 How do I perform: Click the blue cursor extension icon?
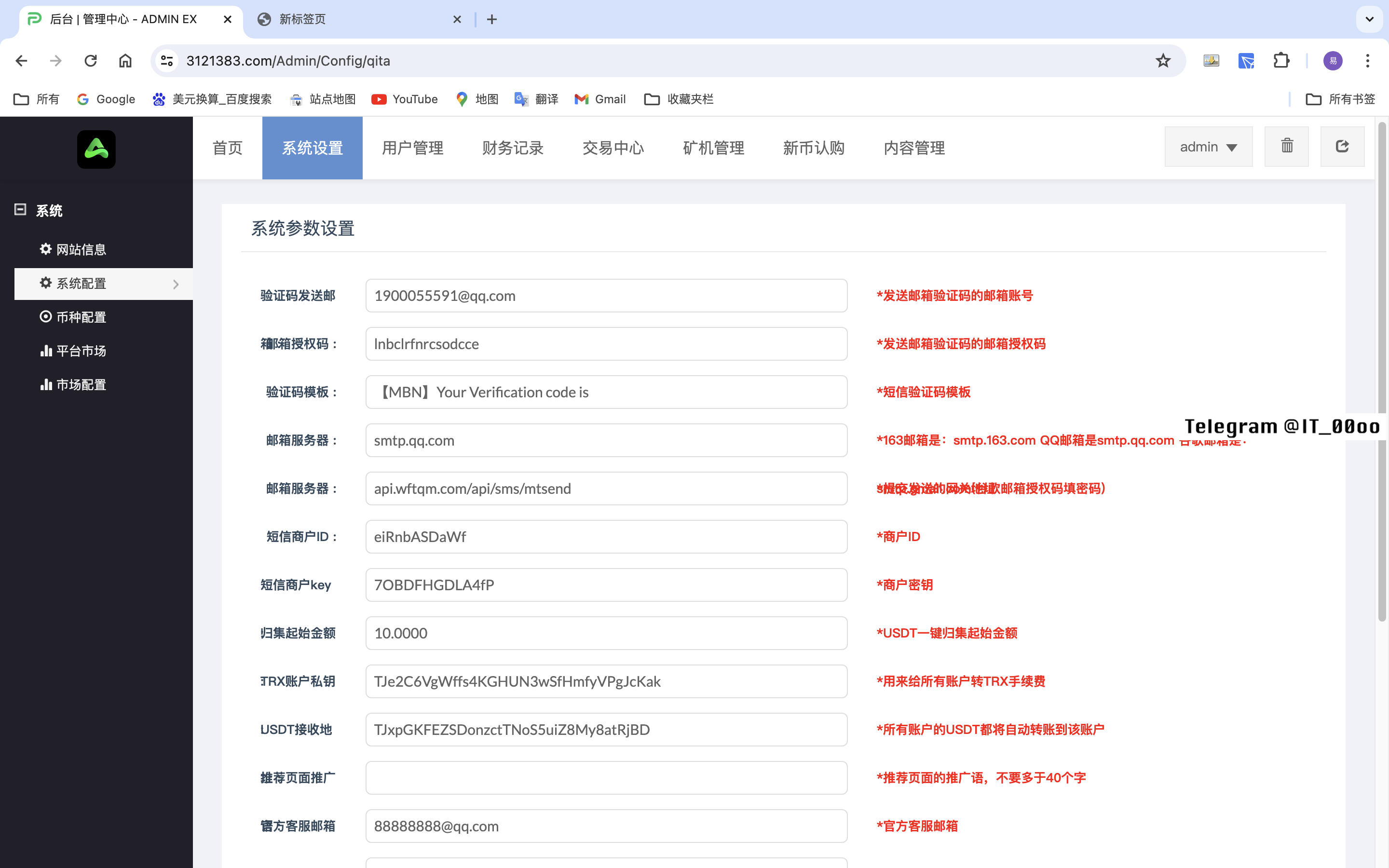(x=1246, y=61)
